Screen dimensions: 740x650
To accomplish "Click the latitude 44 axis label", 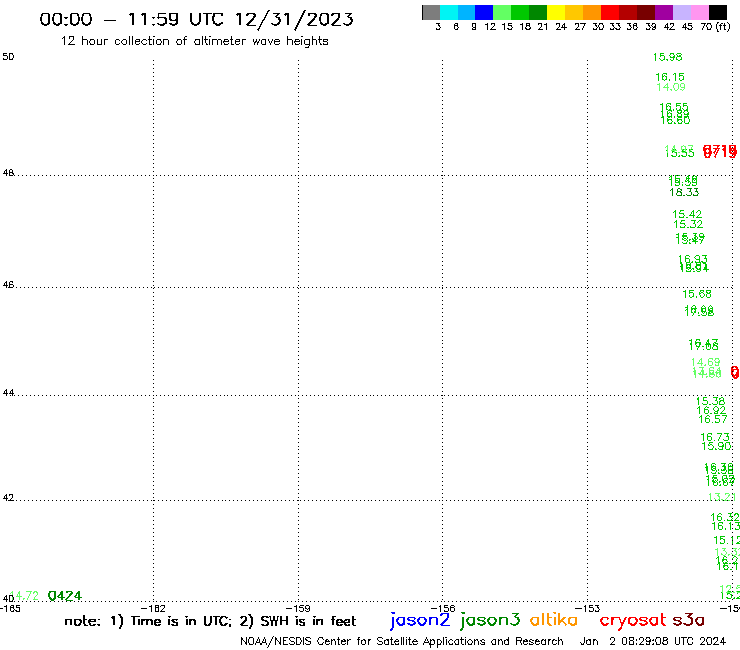I will [x=8, y=393].
